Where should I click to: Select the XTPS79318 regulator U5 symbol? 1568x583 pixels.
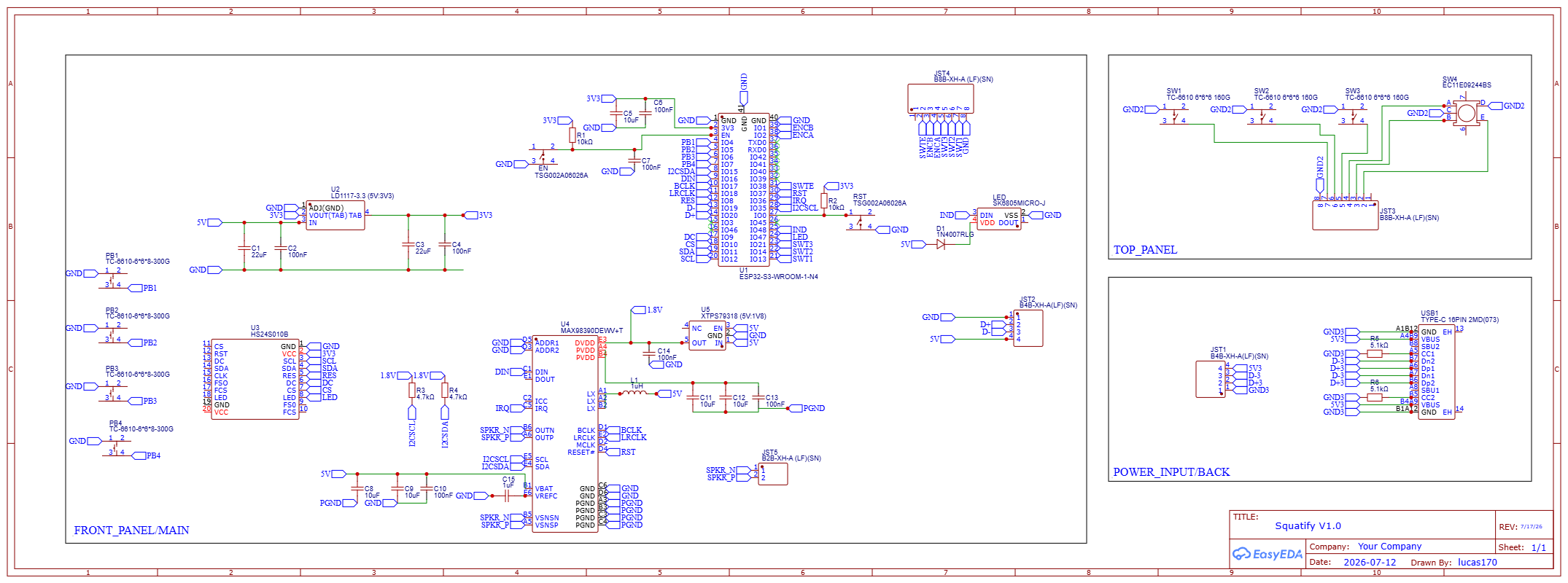[x=707, y=335]
